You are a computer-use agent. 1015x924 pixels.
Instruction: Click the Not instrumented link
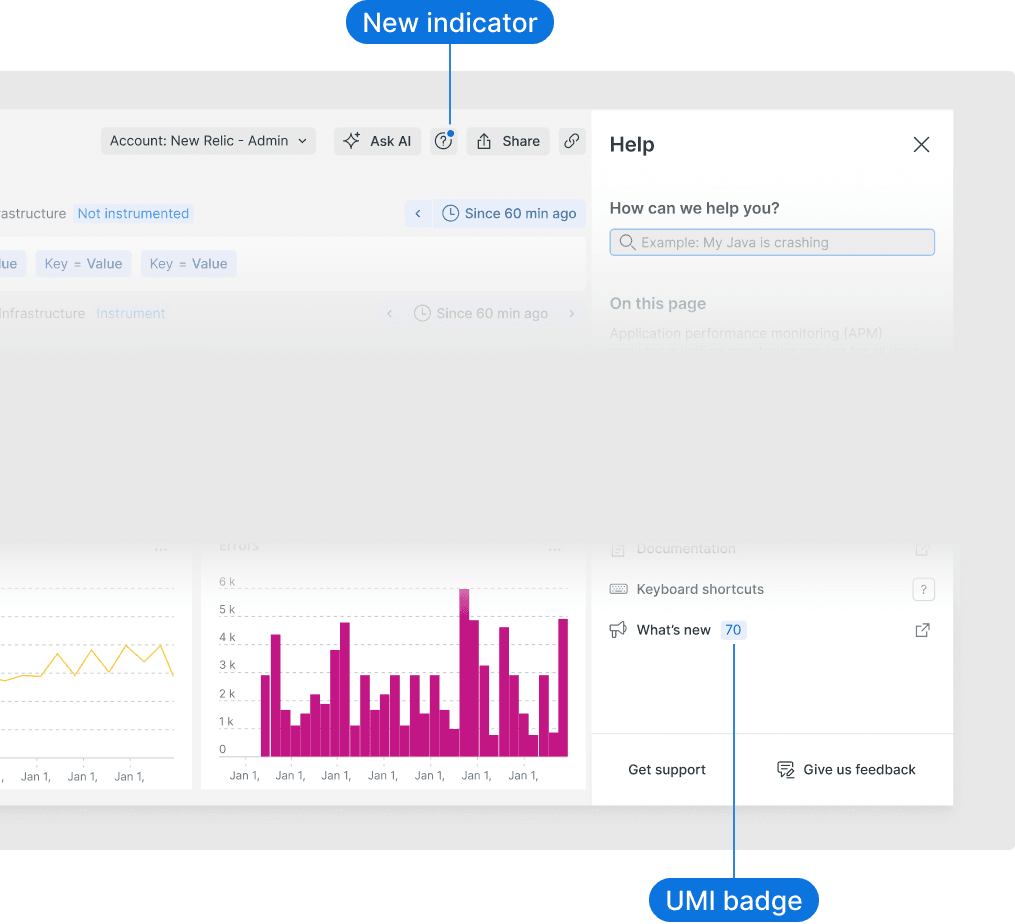[x=133, y=213]
